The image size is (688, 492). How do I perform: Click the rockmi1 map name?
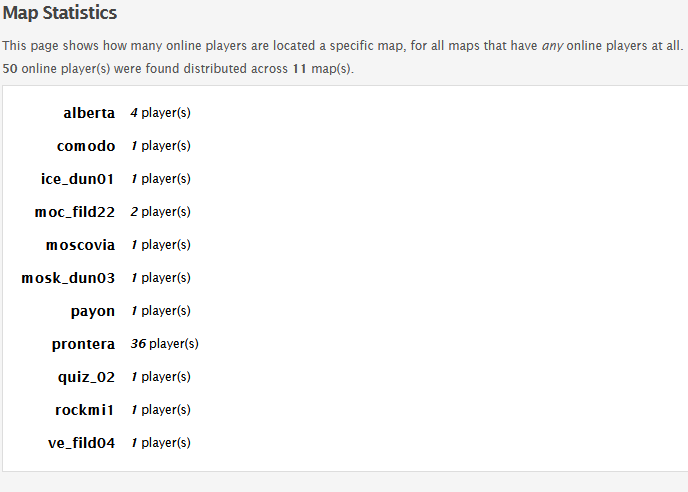(x=85, y=410)
